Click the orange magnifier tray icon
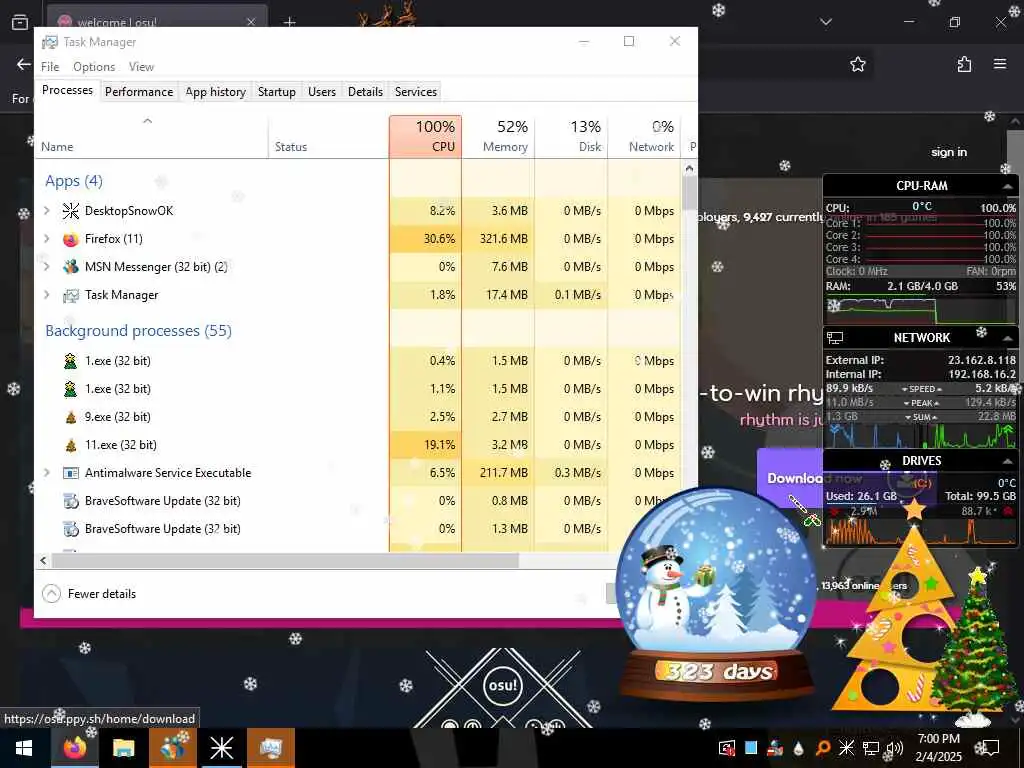 (823, 748)
